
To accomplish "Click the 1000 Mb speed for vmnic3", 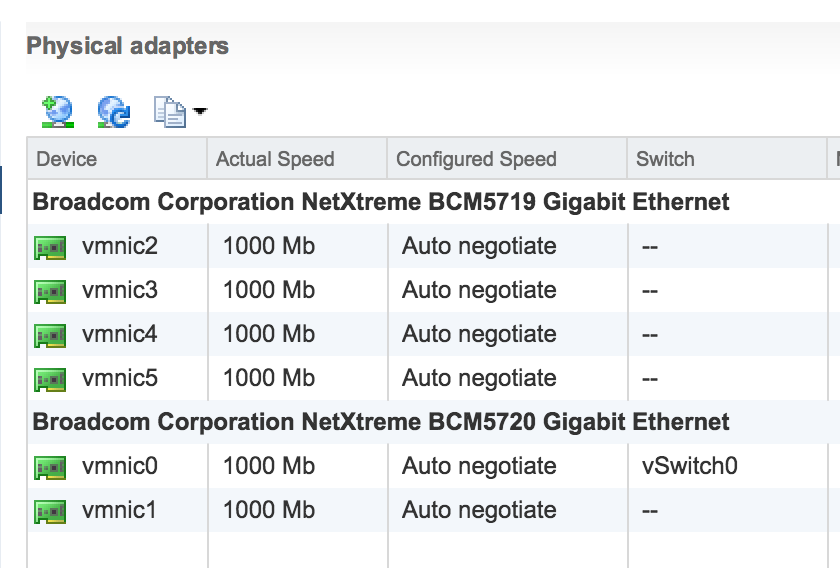I will click(x=269, y=290).
